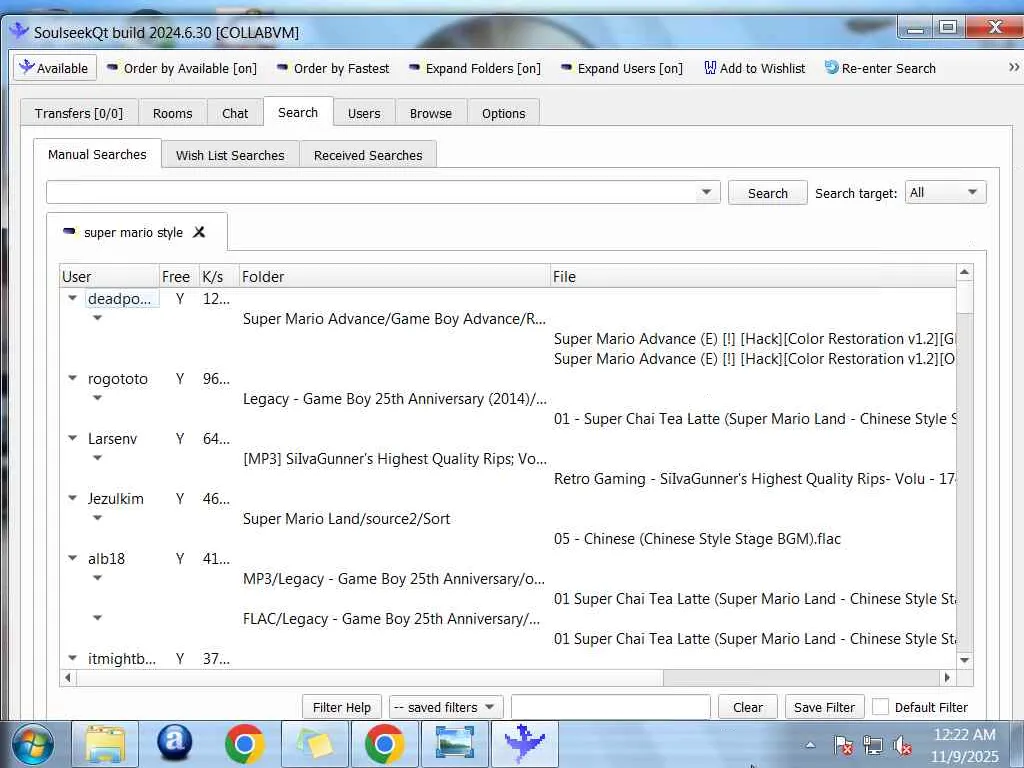The width and height of the screenshot is (1024, 768).
Task: Toggle Order by Available [on]
Action: click(x=182, y=68)
